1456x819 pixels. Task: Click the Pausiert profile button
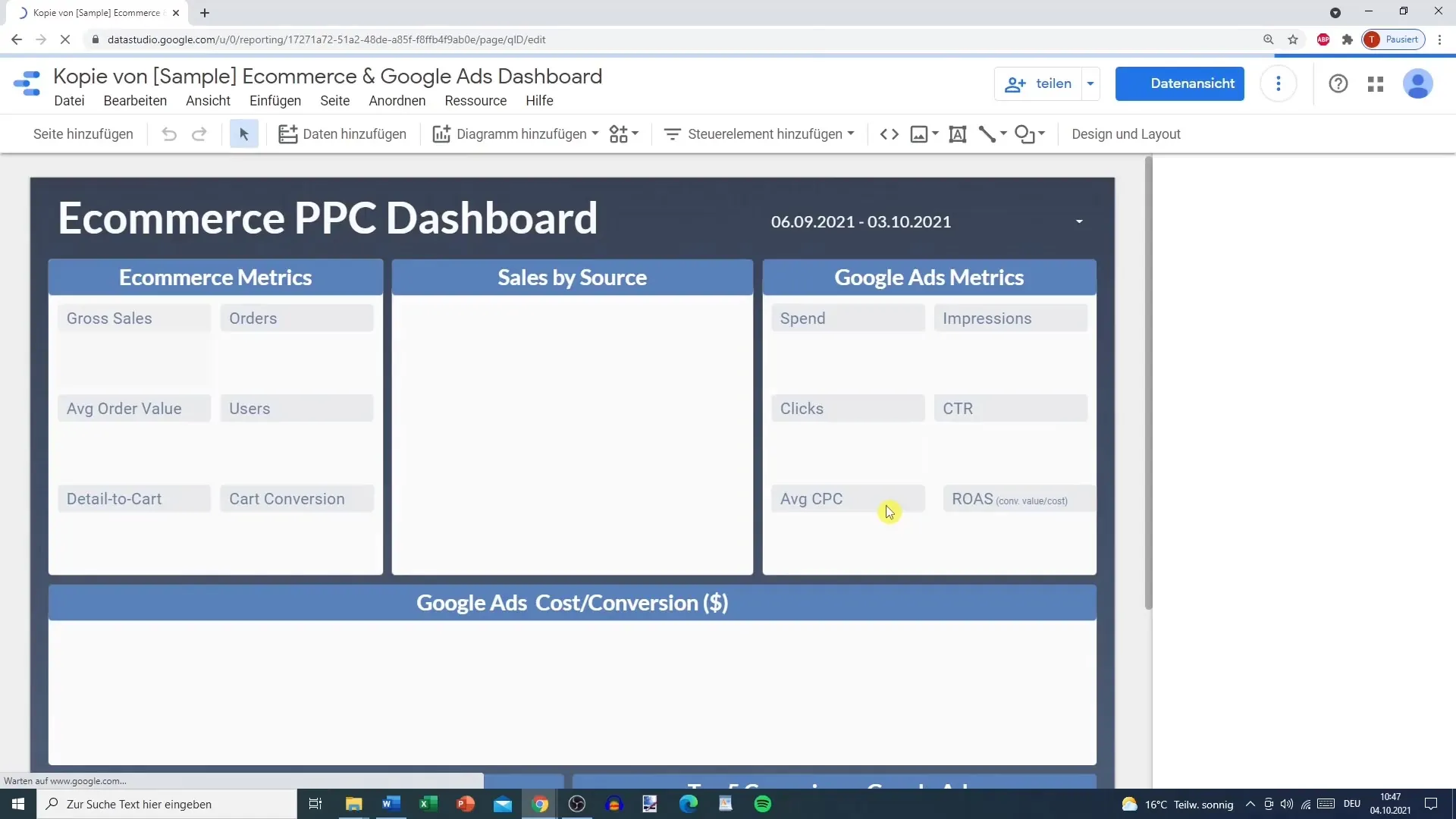coord(1394,39)
